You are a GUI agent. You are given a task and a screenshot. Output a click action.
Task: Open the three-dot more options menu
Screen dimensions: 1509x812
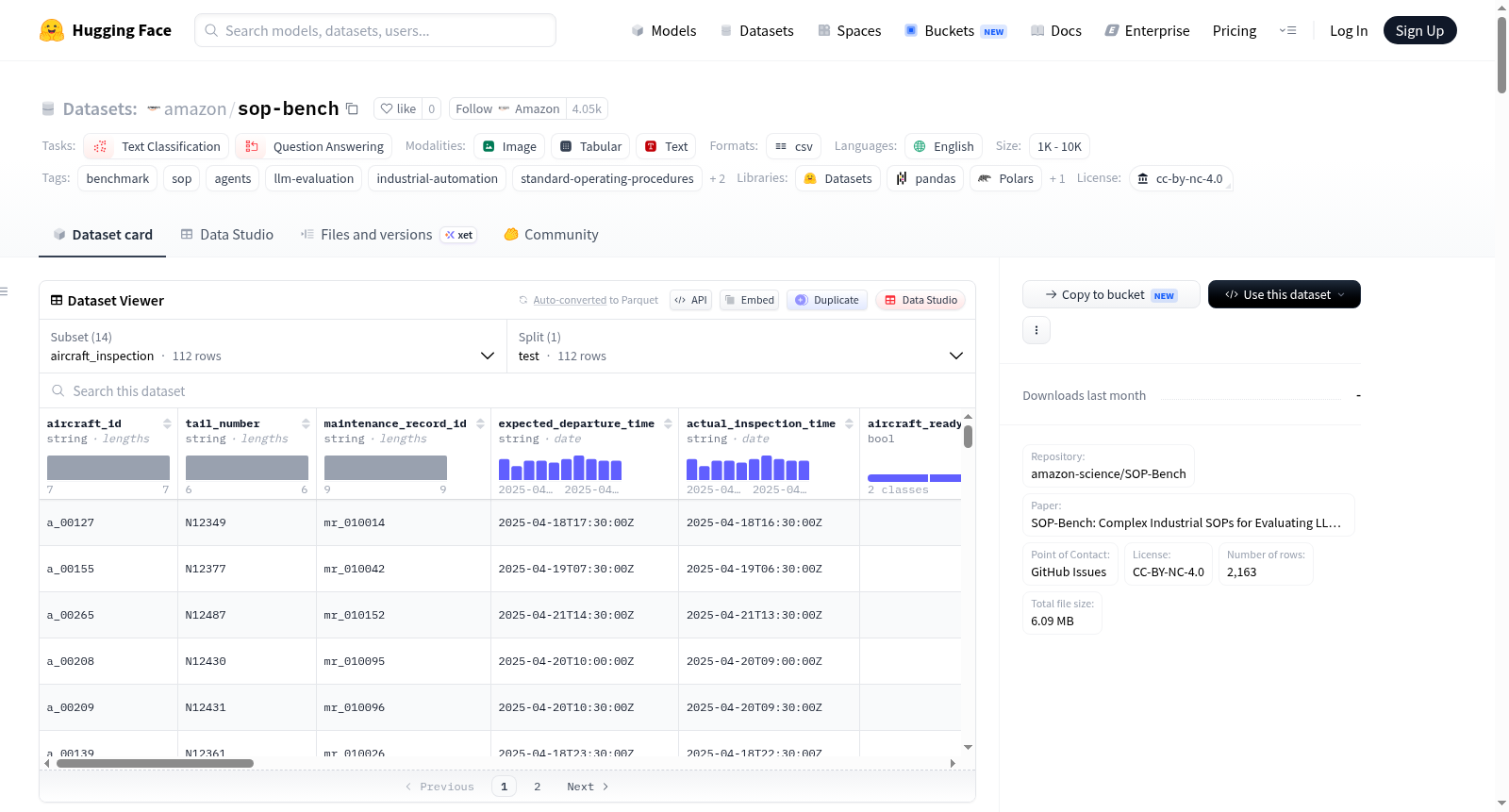[x=1036, y=330]
